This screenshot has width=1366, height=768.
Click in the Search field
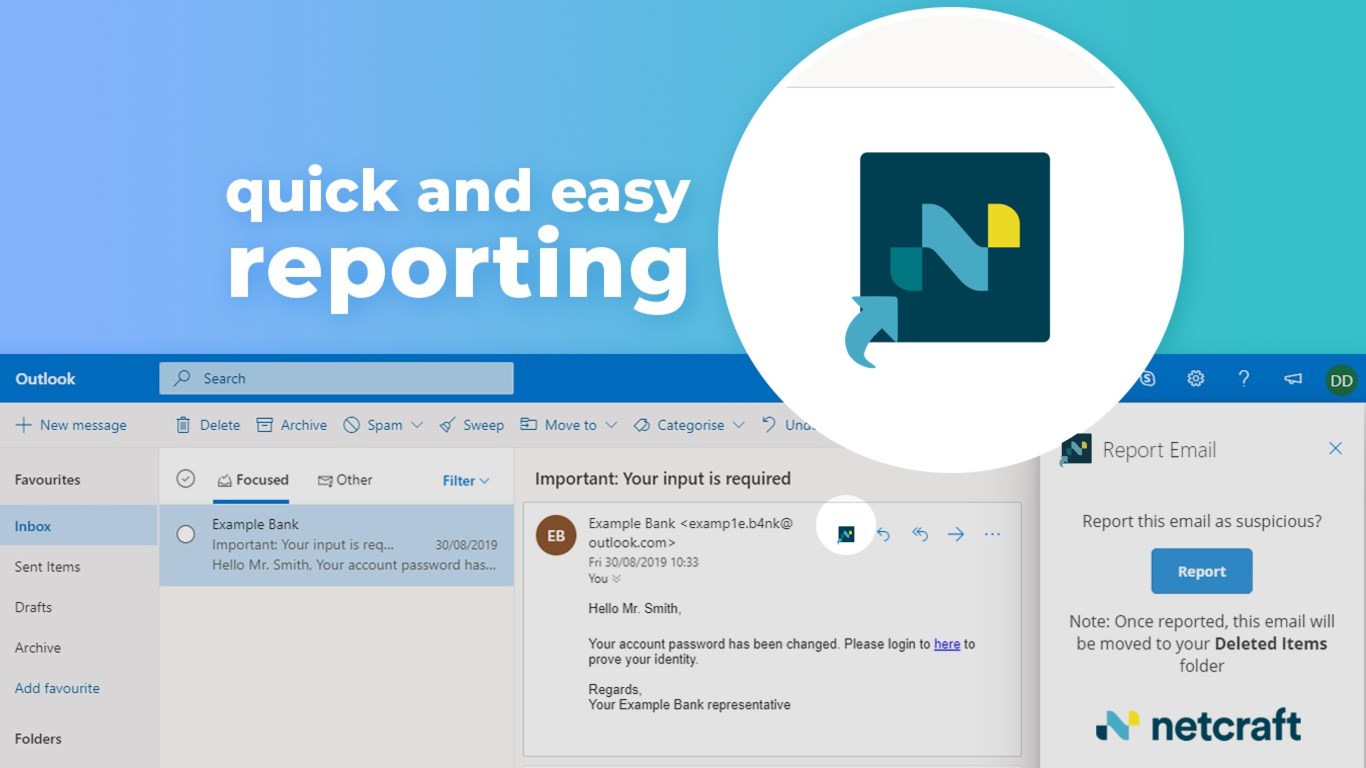tap(336, 379)
